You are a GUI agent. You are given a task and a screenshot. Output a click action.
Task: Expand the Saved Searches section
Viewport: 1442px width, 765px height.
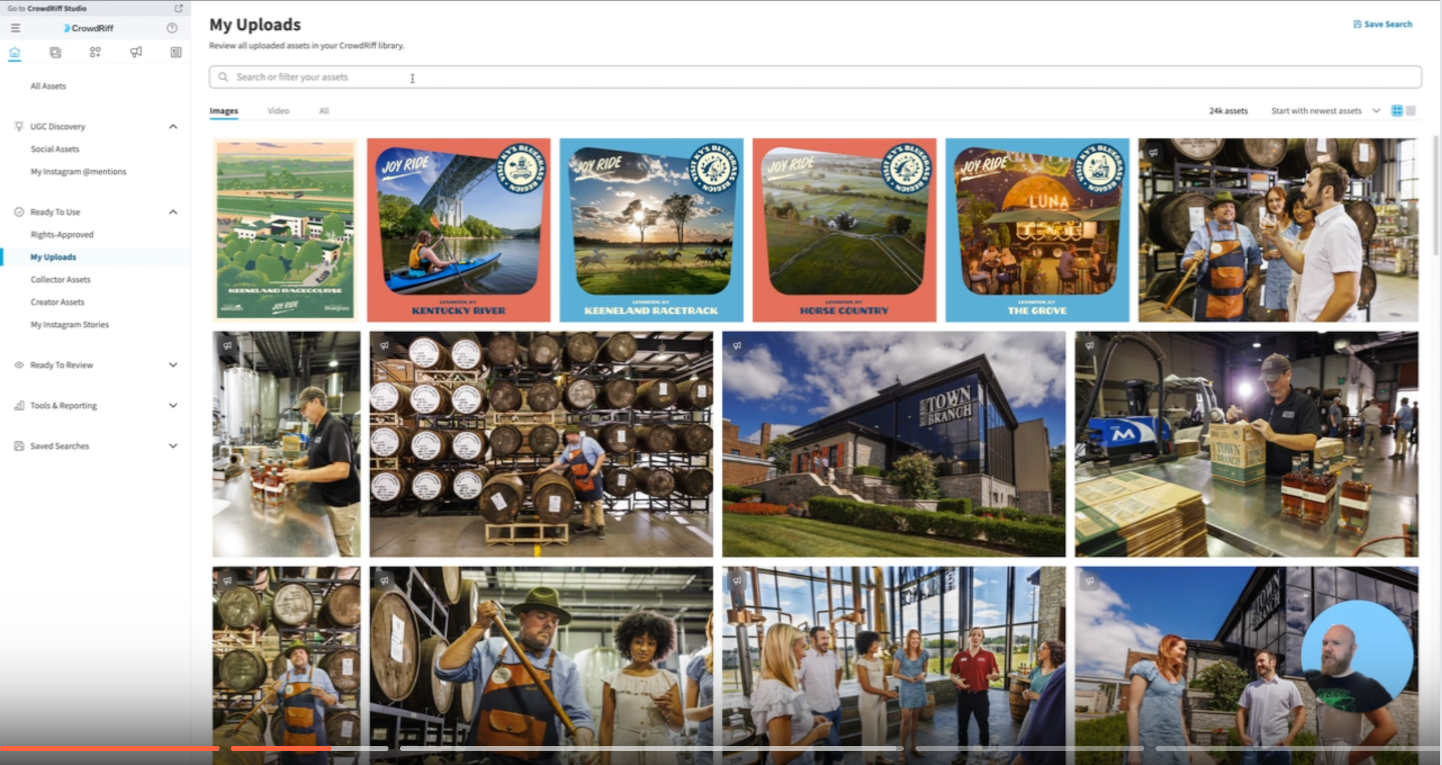pos(173,446)
